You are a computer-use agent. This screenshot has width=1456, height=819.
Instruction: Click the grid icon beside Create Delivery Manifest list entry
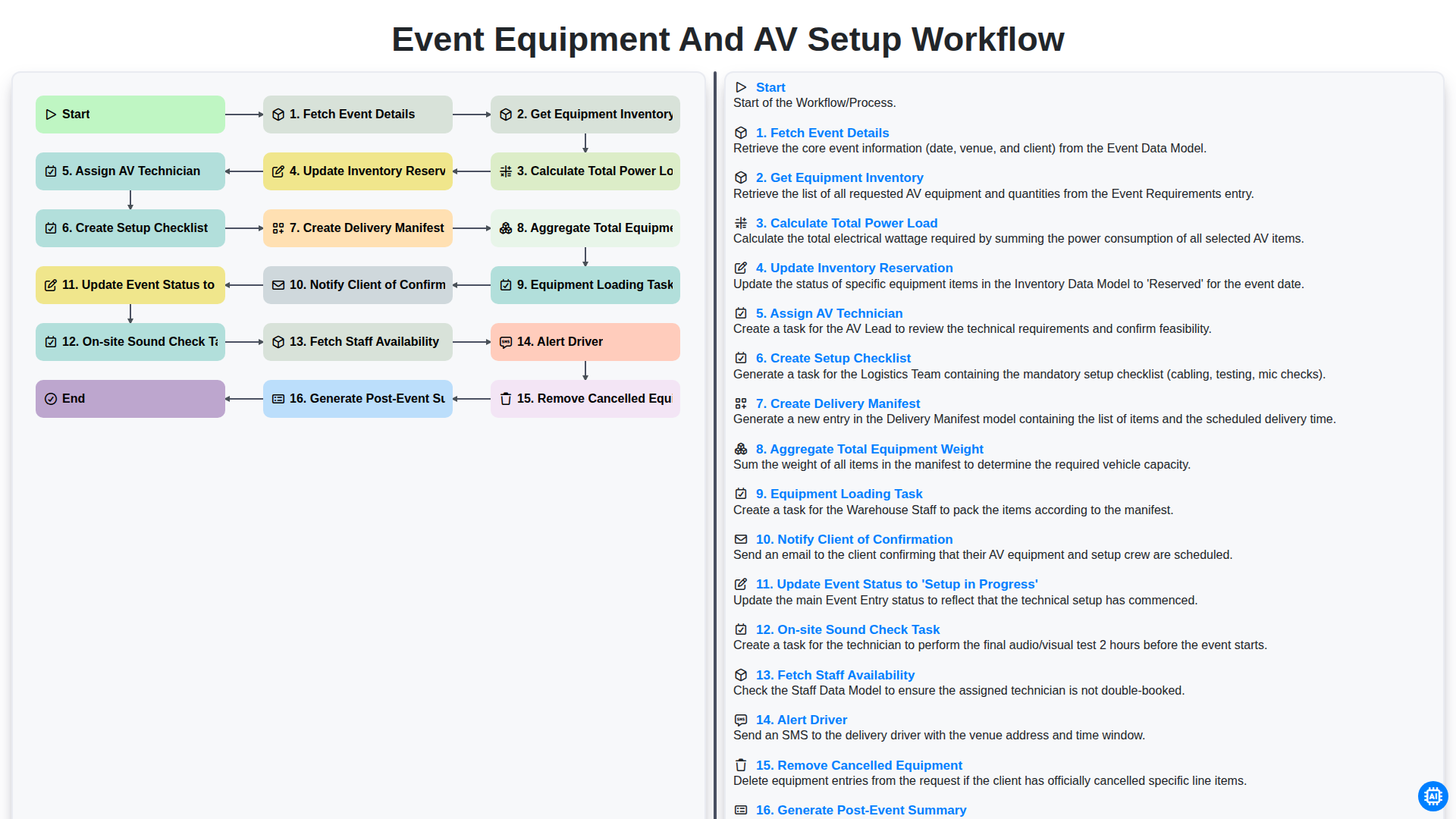pos(741,403)
